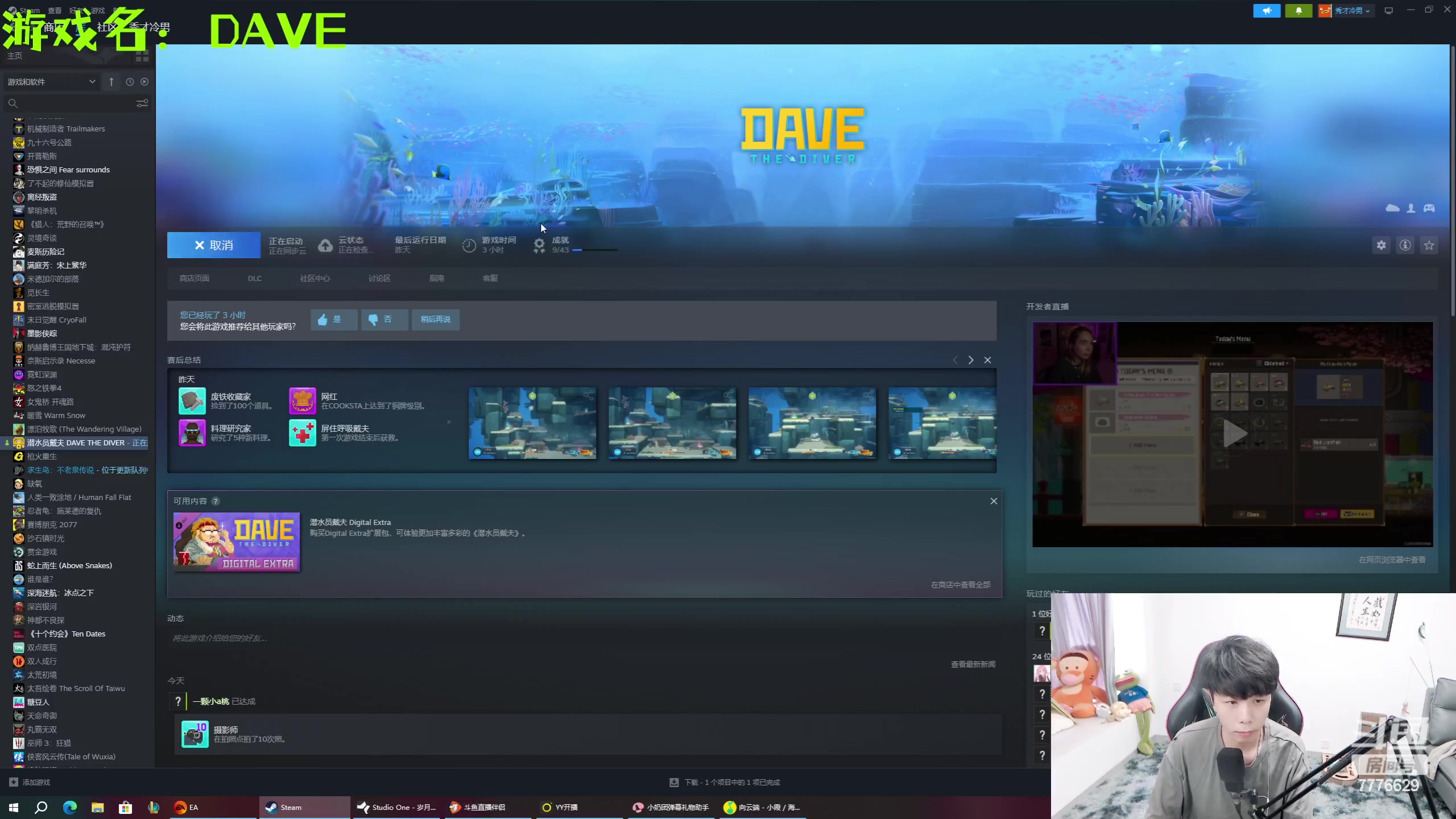Play the developer broadcast video
This screenshot has height=819, width=1456.
(x=1234, y=434)
